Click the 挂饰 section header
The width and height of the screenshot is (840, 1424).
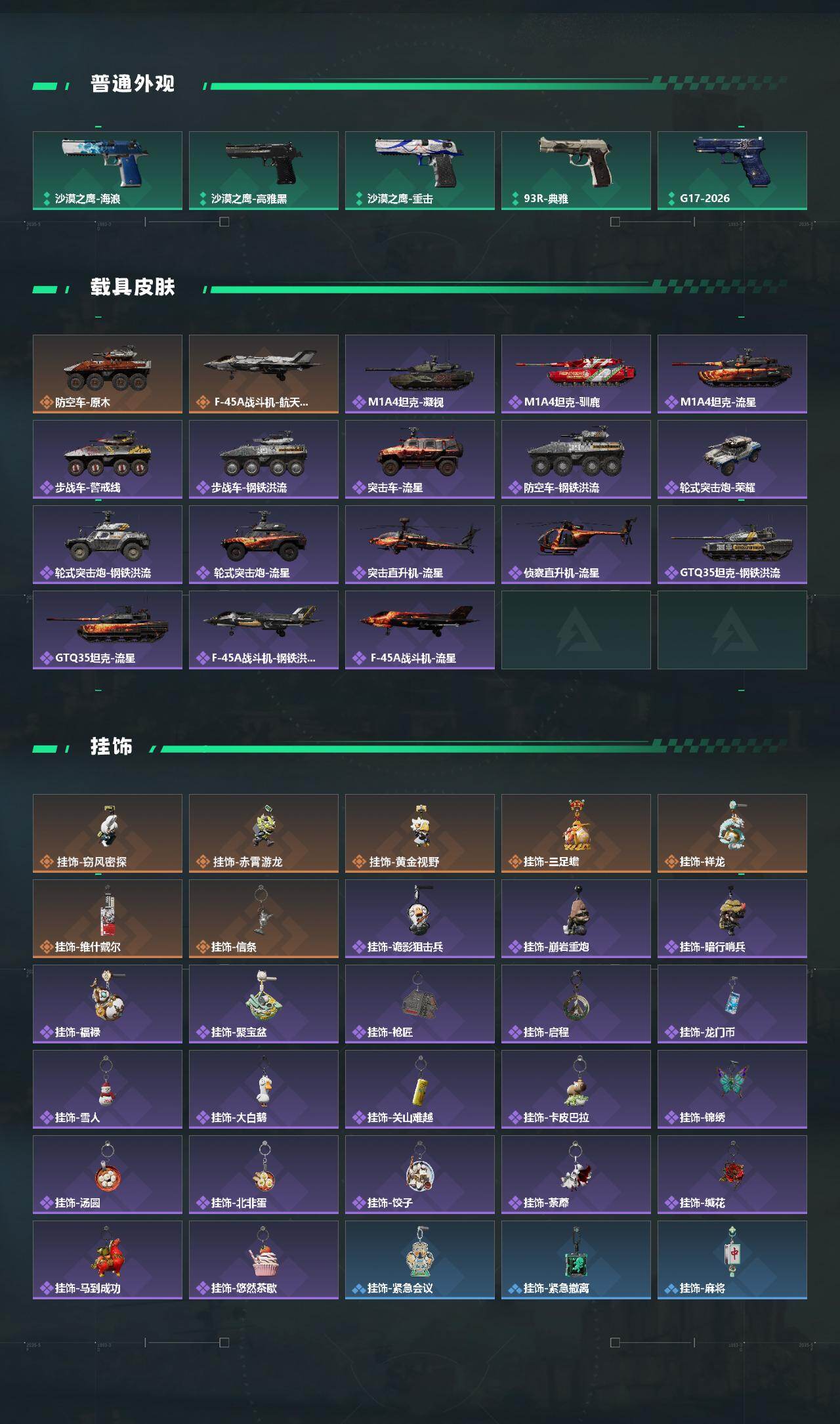(x=112, y=747)
